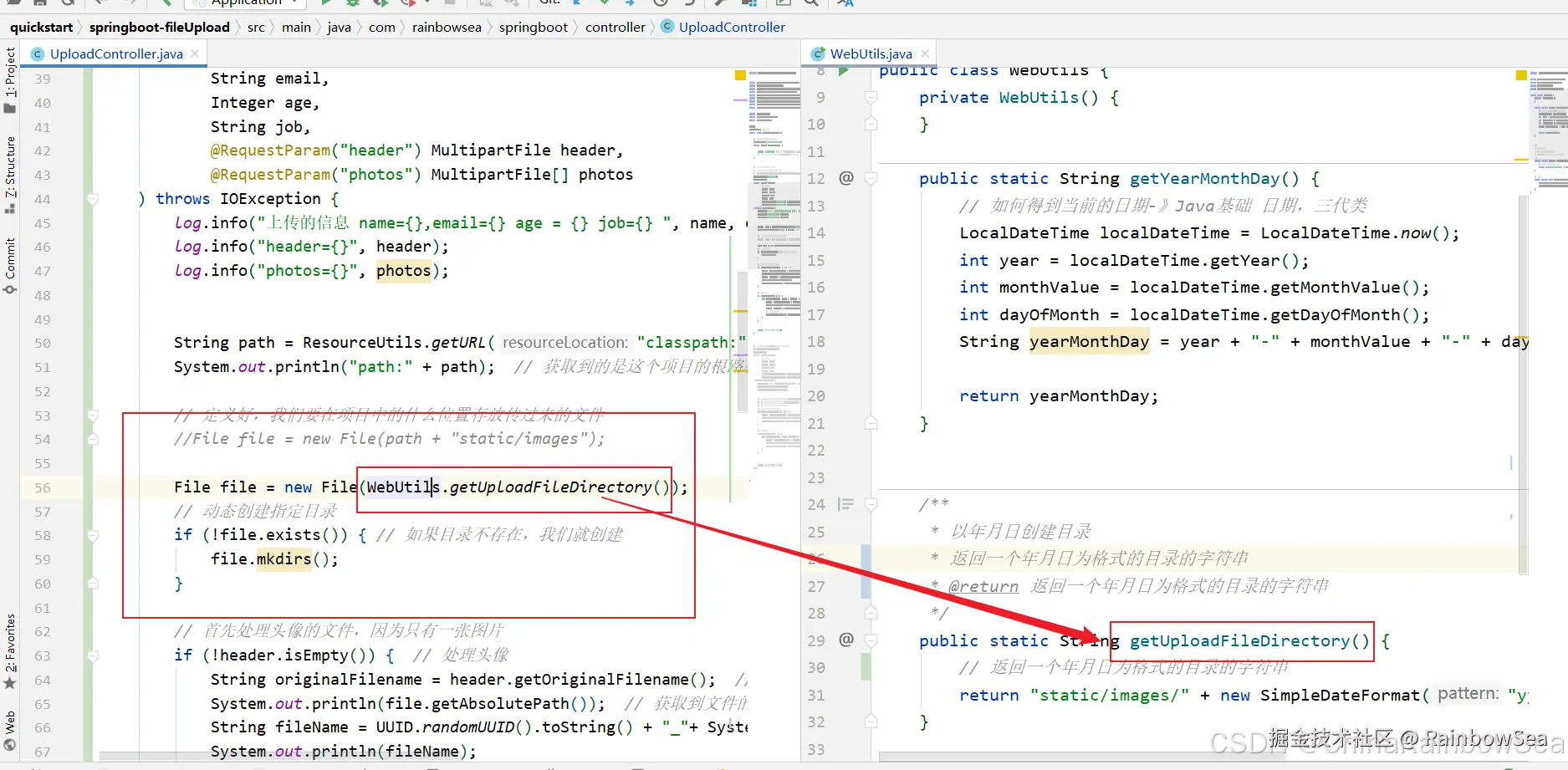Switch to the WebUtils.java tab
The width and height of the screenshot is (1568, 770).
click(x=871, y=54)
